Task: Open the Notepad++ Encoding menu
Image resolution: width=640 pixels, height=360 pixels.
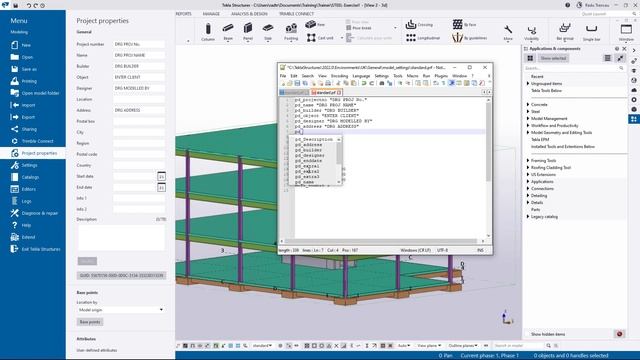Action: pyautogui.click(x=339, y=76)
